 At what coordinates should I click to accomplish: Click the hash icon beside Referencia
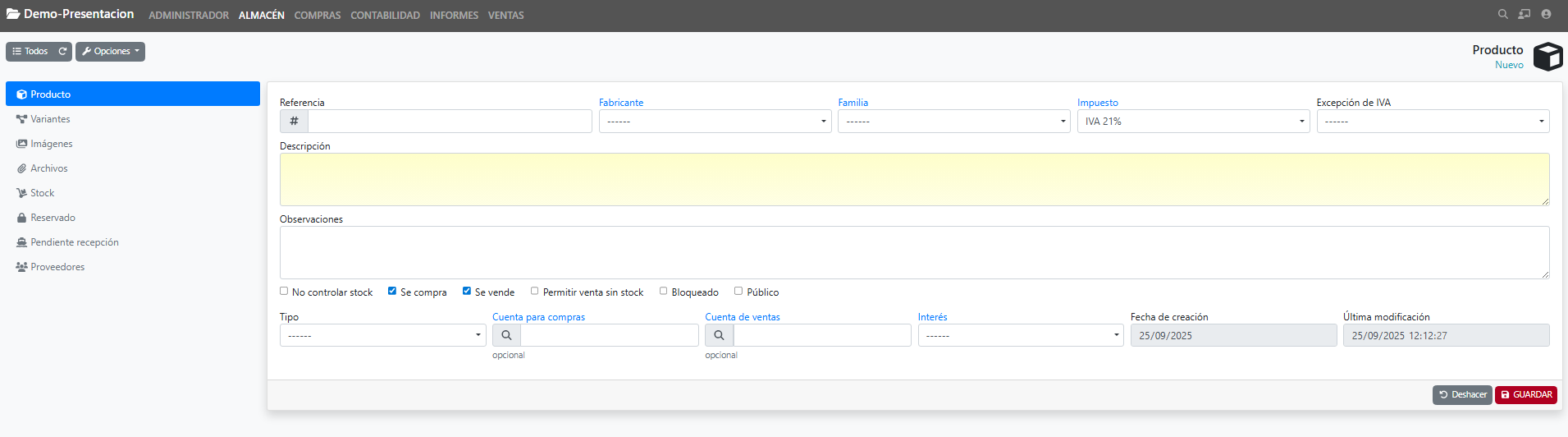pyautogui.click(x=294, y=122)
